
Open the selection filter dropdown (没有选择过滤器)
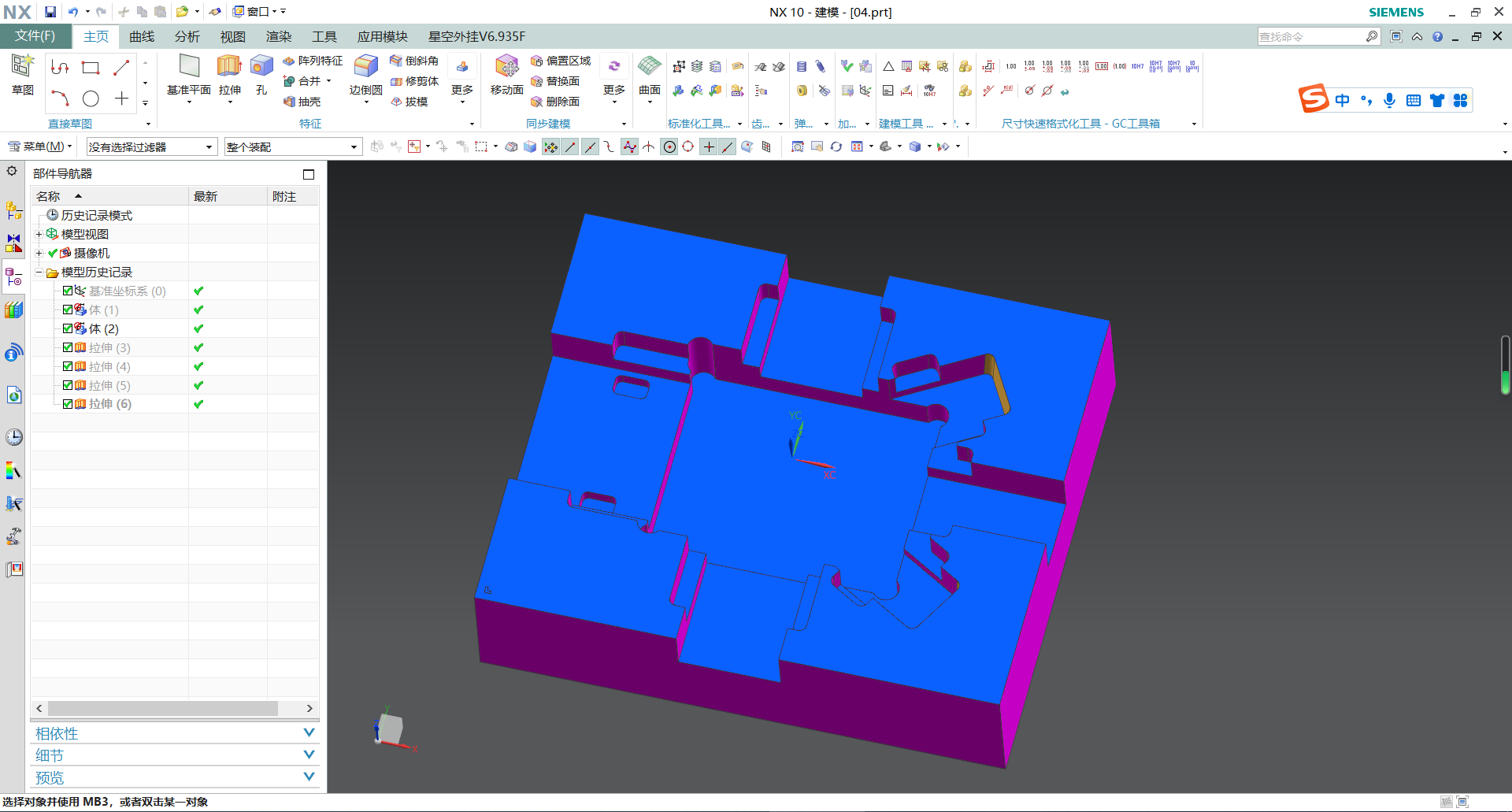150,147
